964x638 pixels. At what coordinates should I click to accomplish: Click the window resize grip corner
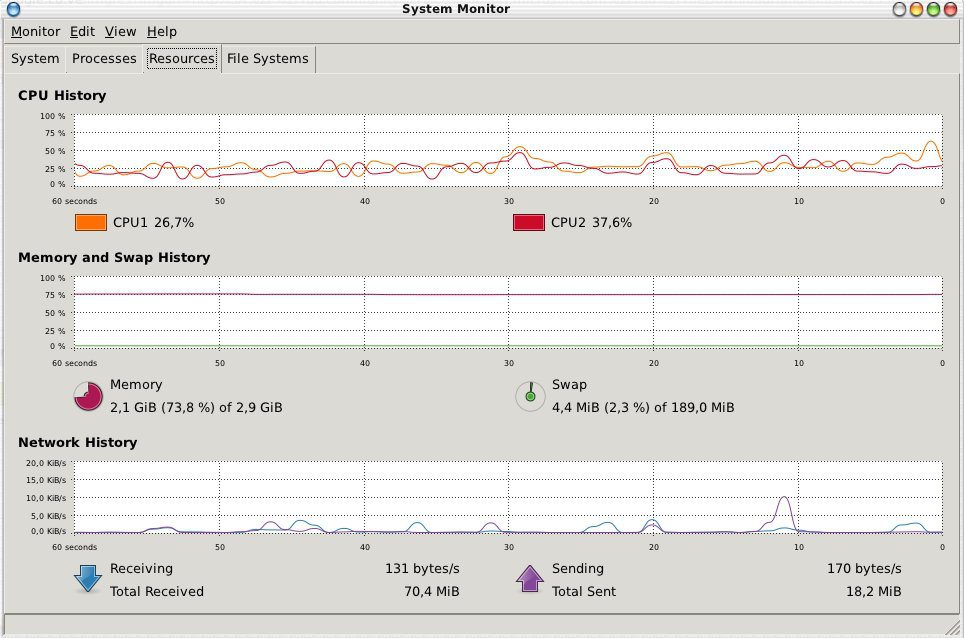[x=952, y=627]
